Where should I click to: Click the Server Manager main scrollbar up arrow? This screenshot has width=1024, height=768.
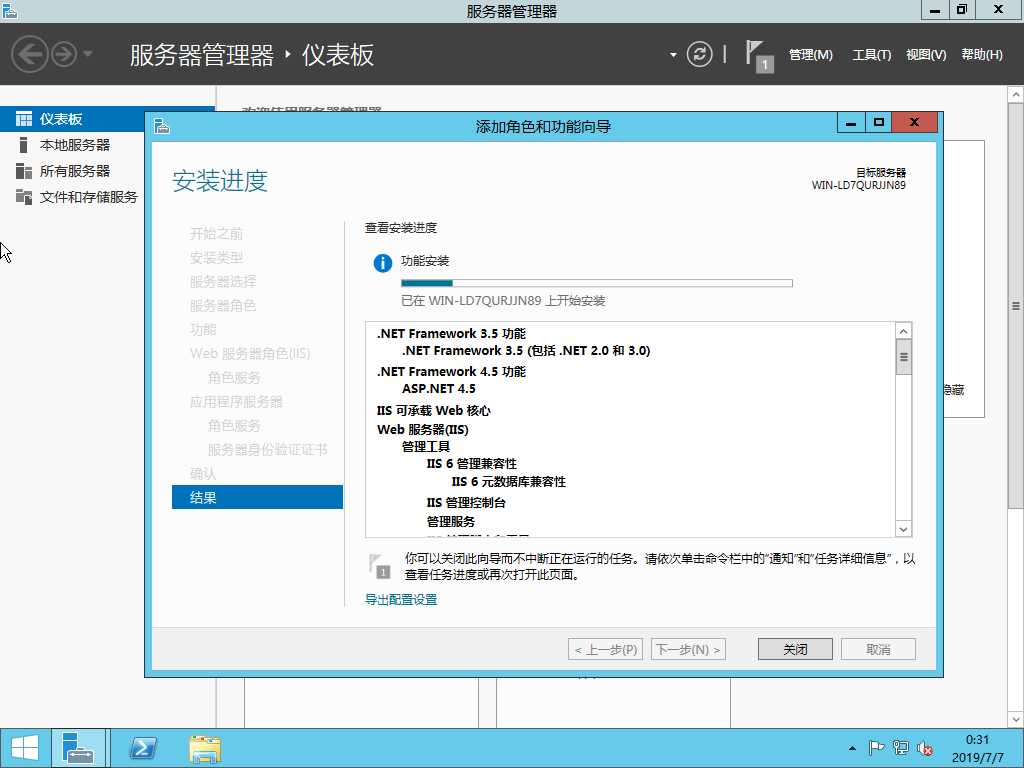1016,95
